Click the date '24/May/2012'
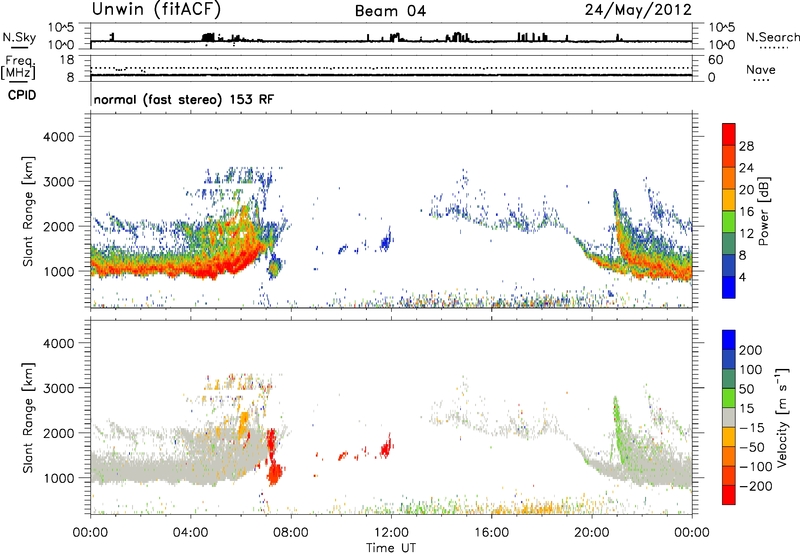The image size is (800, 554). point(638,10)
